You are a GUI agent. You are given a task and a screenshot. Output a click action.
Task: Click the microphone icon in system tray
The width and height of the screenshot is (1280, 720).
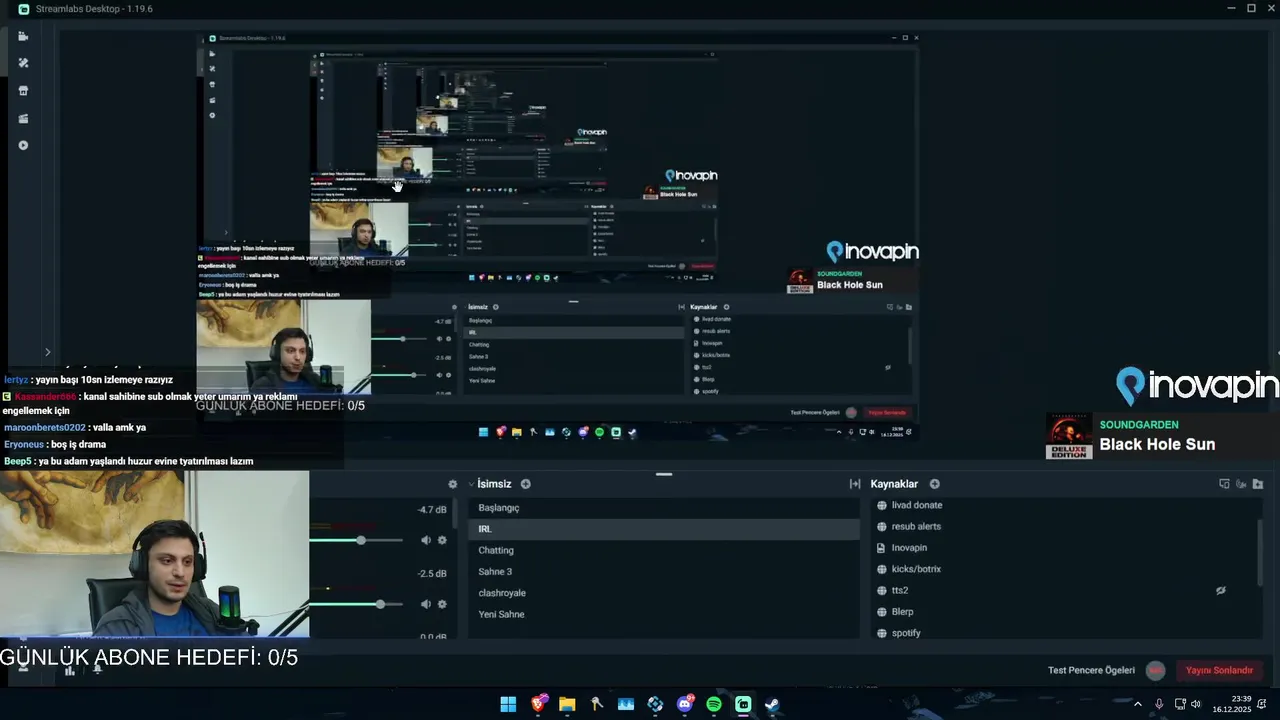click(x=1159, y=704)
